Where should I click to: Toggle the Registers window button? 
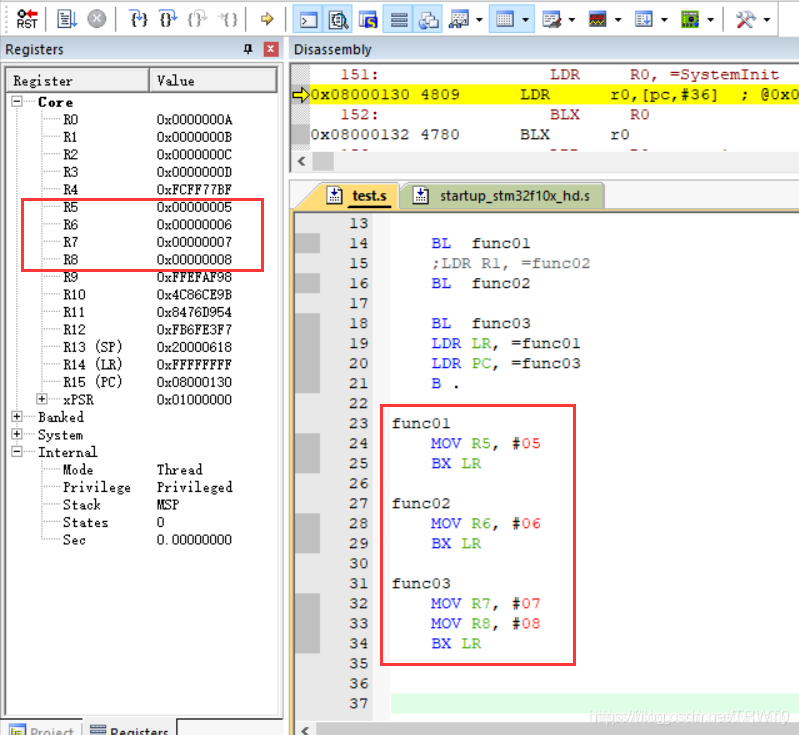tap(398, 19)
